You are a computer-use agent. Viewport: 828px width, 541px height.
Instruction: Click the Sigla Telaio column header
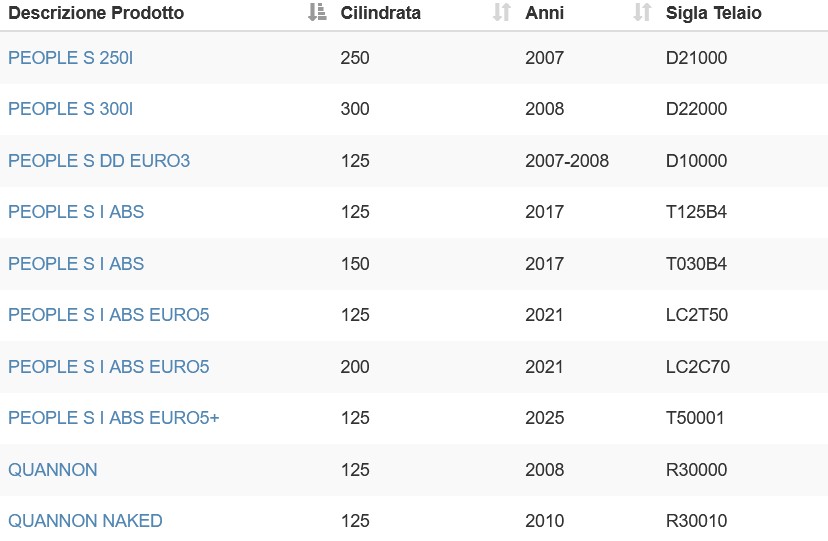(713, 13)
